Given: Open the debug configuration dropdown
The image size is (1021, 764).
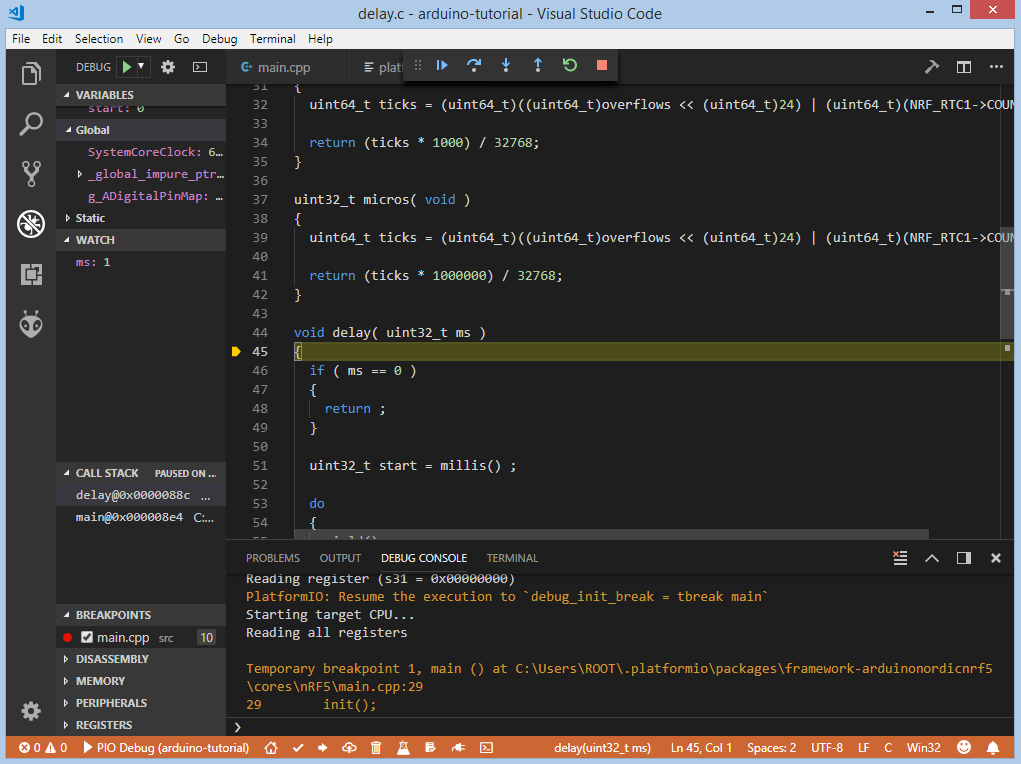Looking at the screenshot, I should pyautogui.click(x=141, y=67).
